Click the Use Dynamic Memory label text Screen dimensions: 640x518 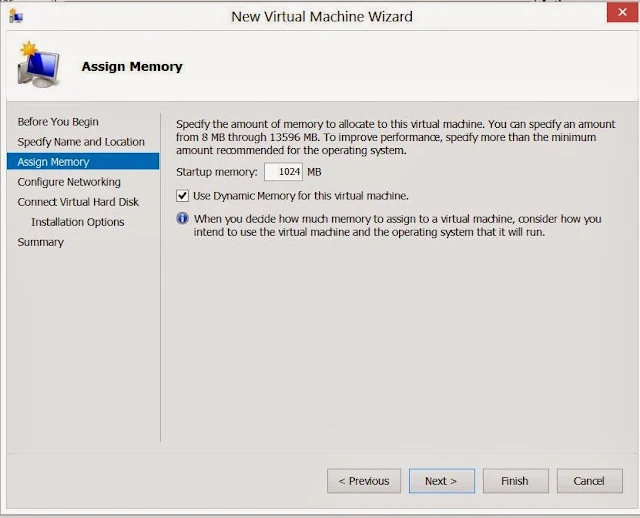[x=301, y=196]
